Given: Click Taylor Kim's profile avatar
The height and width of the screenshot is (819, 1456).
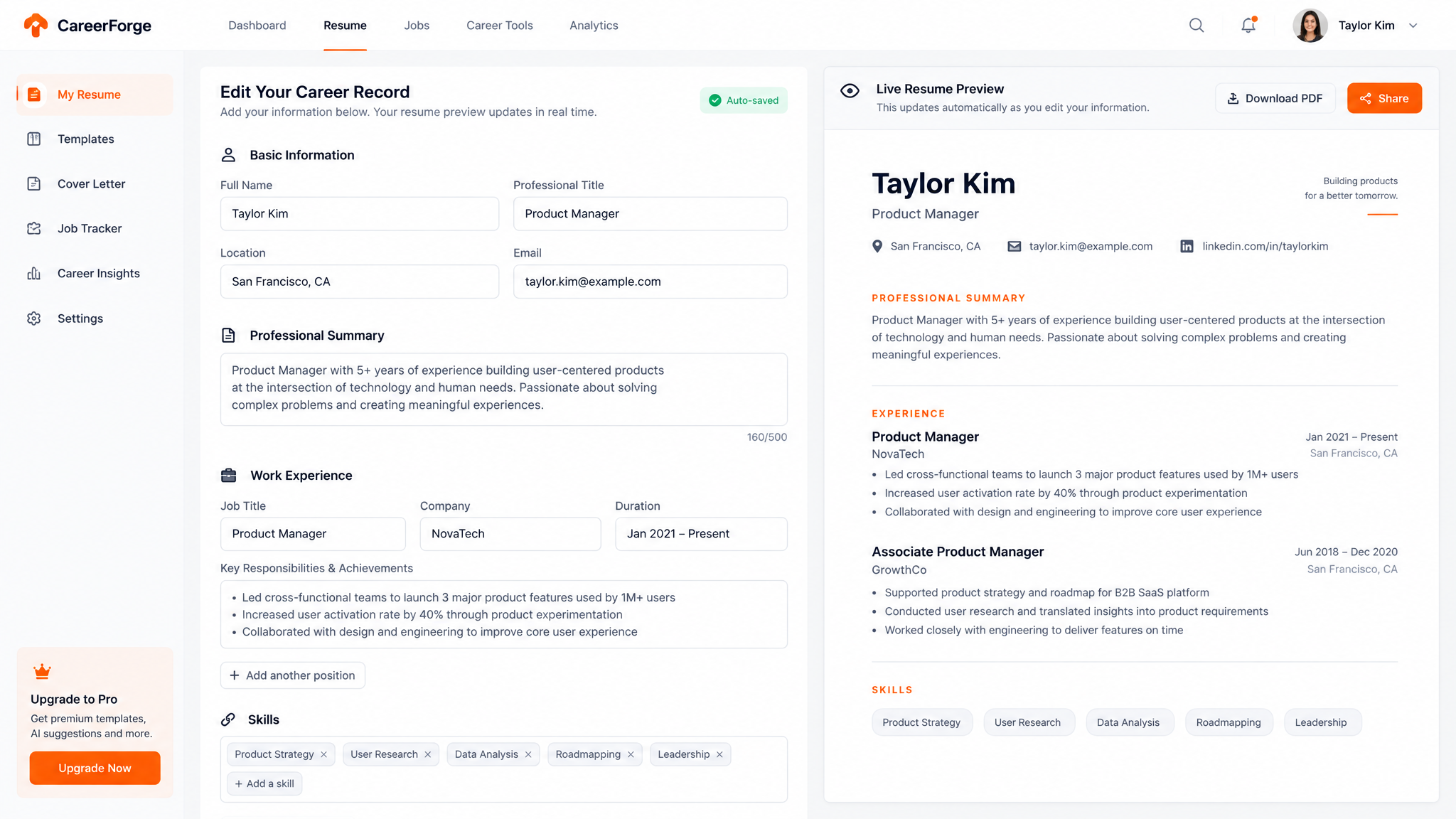Looking at the screenshot, I should (1310, 26).
